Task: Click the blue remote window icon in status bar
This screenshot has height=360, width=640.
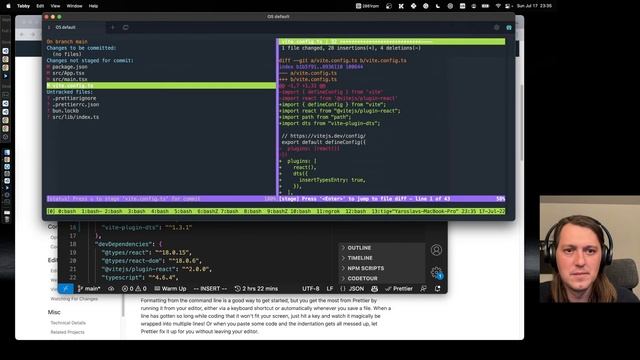Action: (x=66, y=289)
